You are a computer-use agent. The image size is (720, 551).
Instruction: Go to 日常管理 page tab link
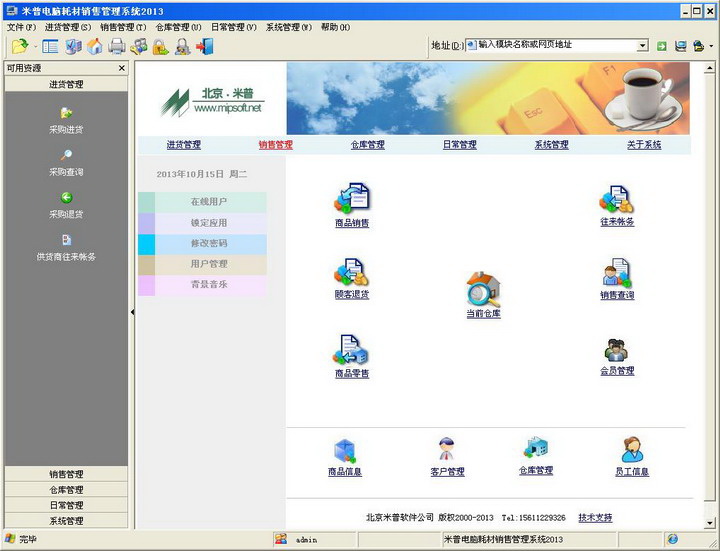(459, 145)
